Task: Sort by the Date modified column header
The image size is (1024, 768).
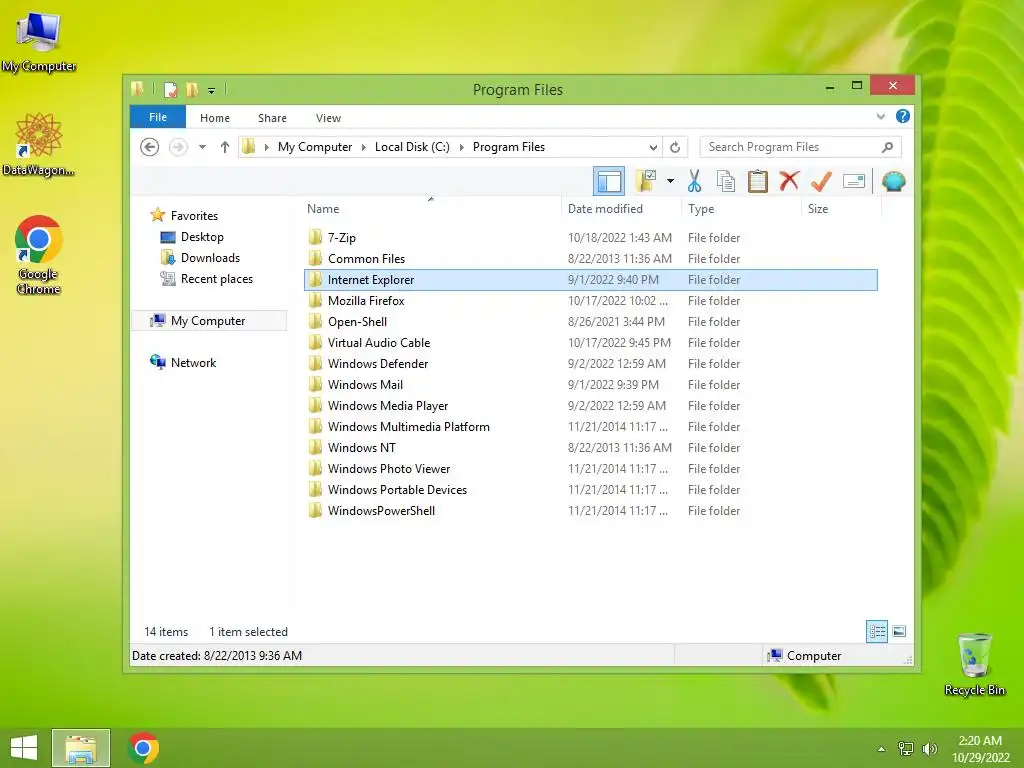Action: 605,208
